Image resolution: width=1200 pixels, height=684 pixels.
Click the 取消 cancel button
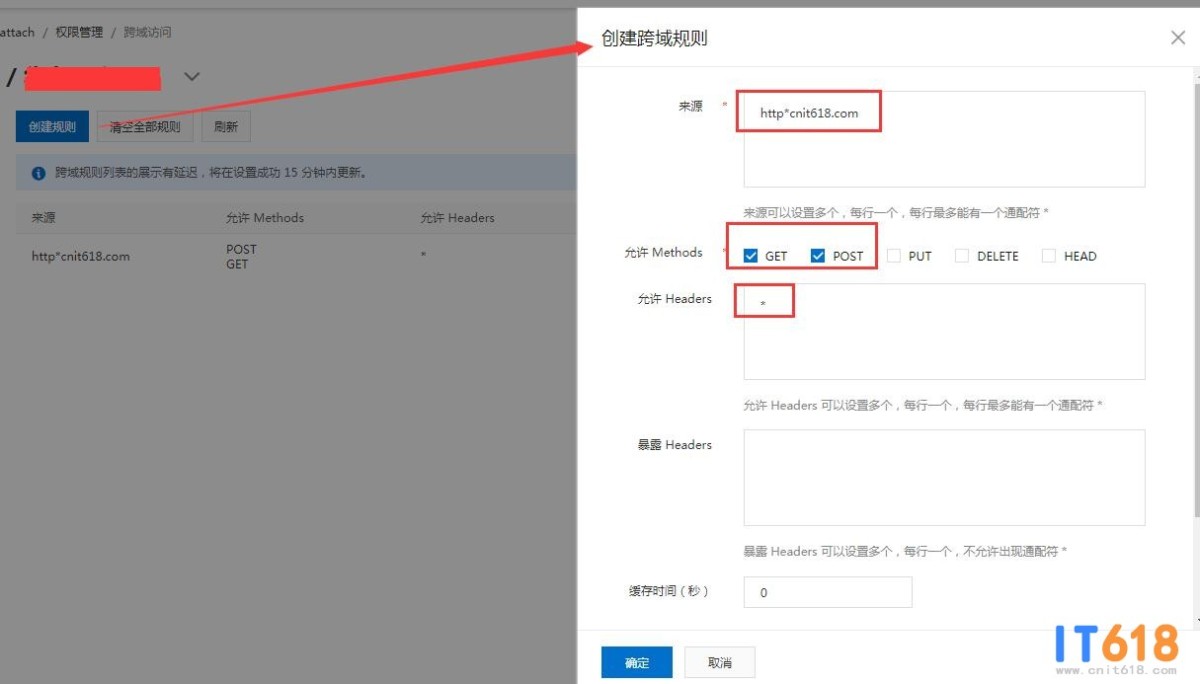719,662
